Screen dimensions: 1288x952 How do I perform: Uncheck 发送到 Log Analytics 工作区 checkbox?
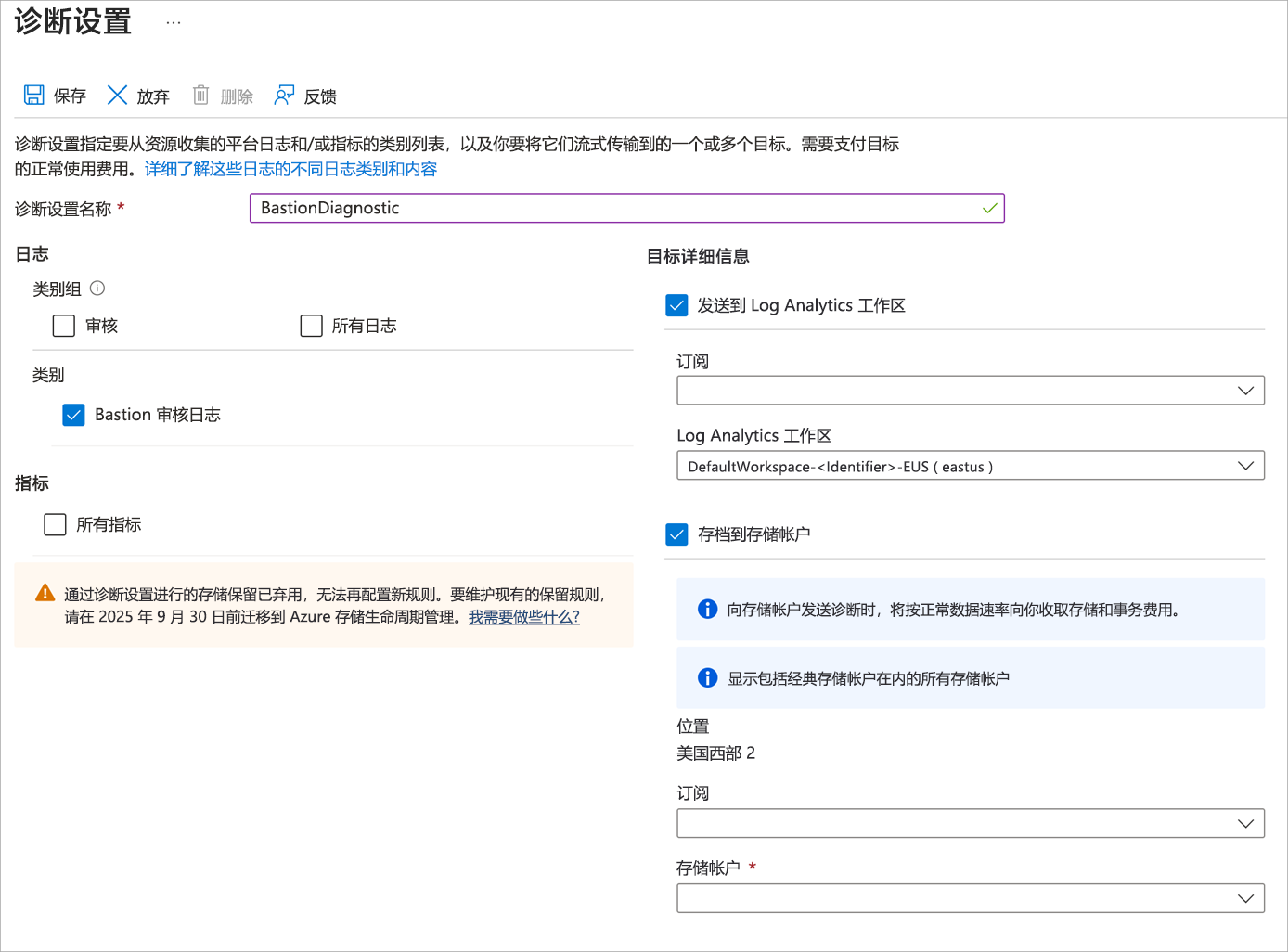[x=676, y=305]
